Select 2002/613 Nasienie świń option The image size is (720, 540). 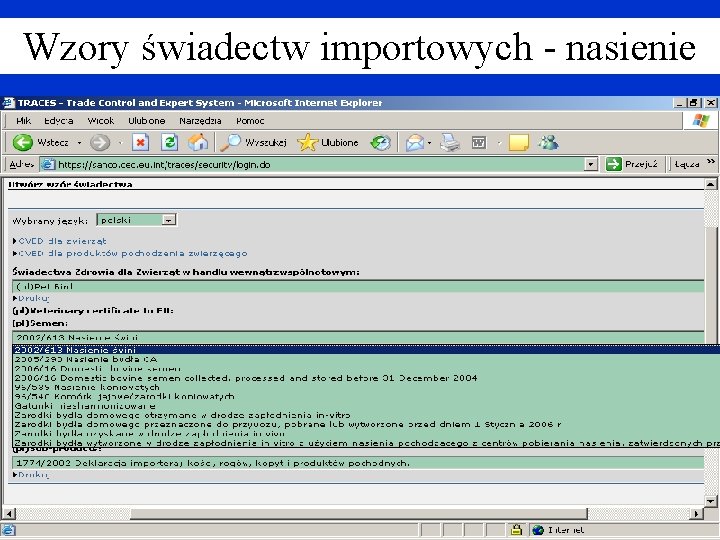(366, 349)
